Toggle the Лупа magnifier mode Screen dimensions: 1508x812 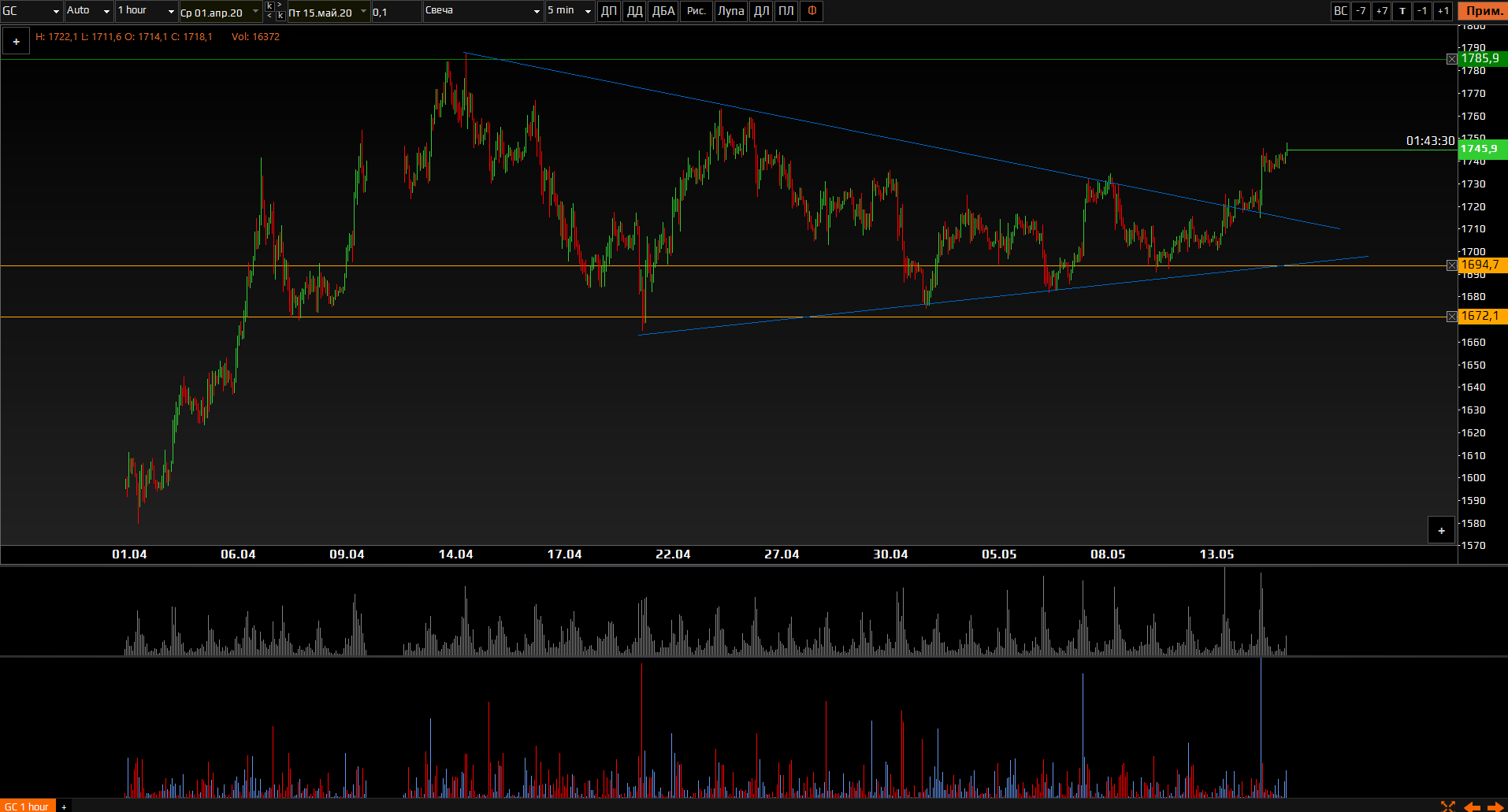tap(730, 11)
